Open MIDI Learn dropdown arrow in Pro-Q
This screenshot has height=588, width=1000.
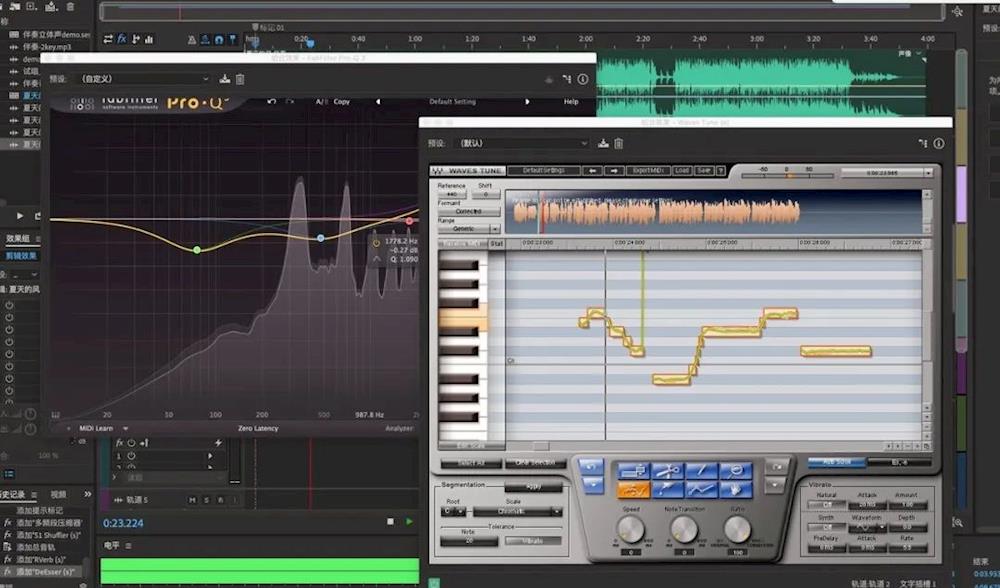tap(126, 429)
